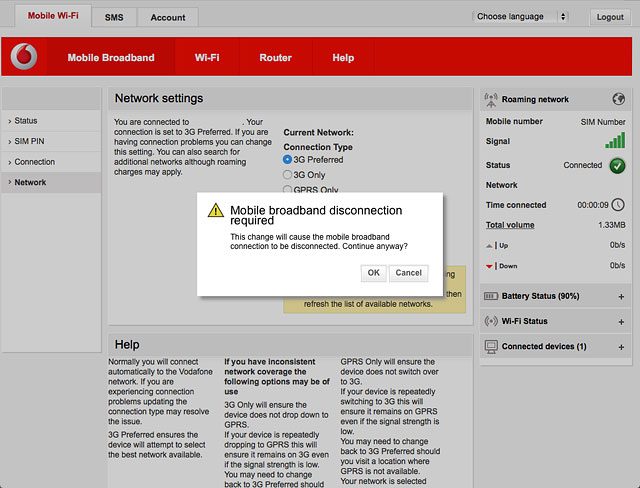The height and width of the screenshot is (488, 640).
Task: Click the Total volume link
Action: pyautogui.click(x=510, y=225)
